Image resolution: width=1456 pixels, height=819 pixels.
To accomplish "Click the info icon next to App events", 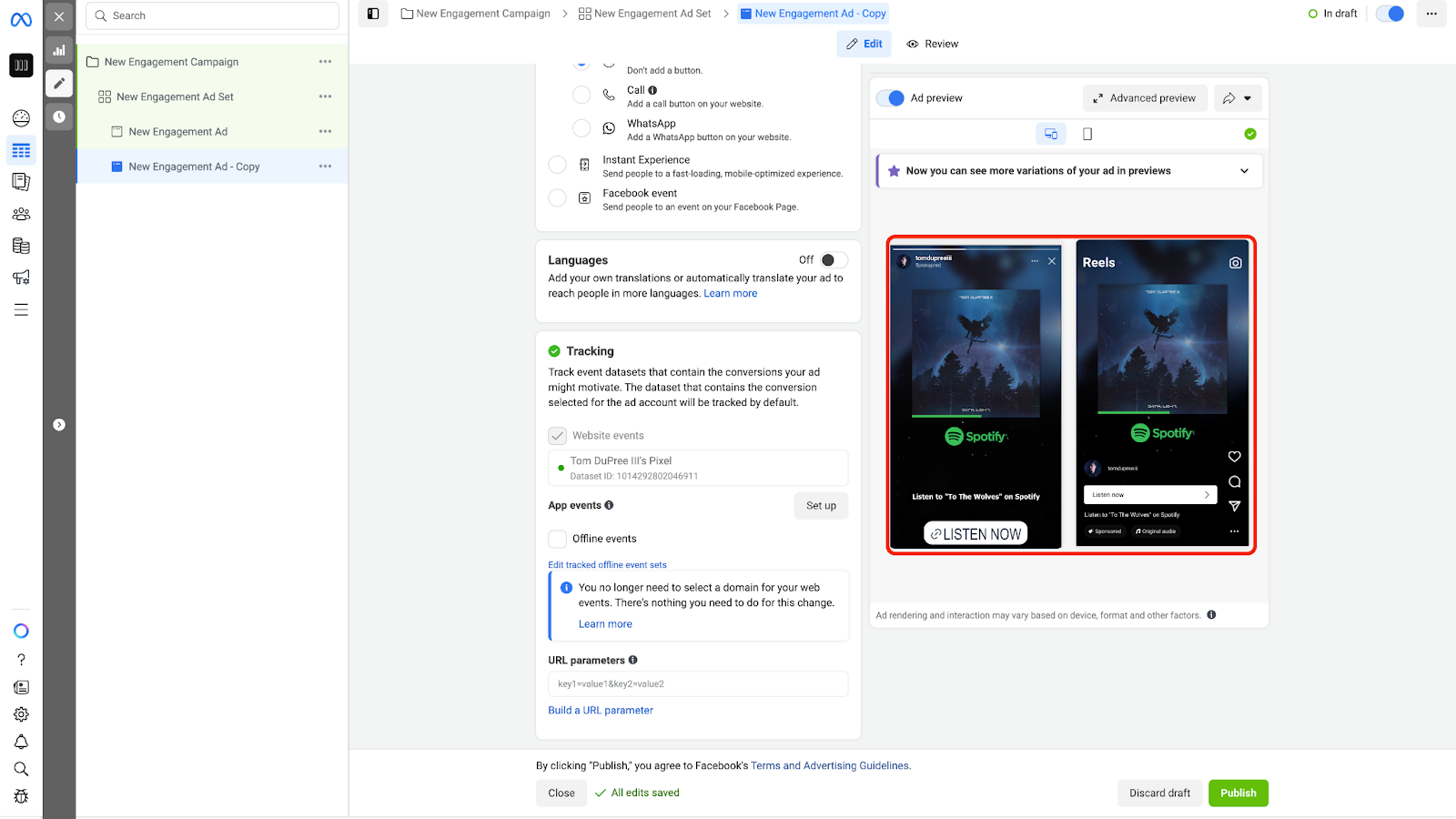I will click(x=609, y=505).
